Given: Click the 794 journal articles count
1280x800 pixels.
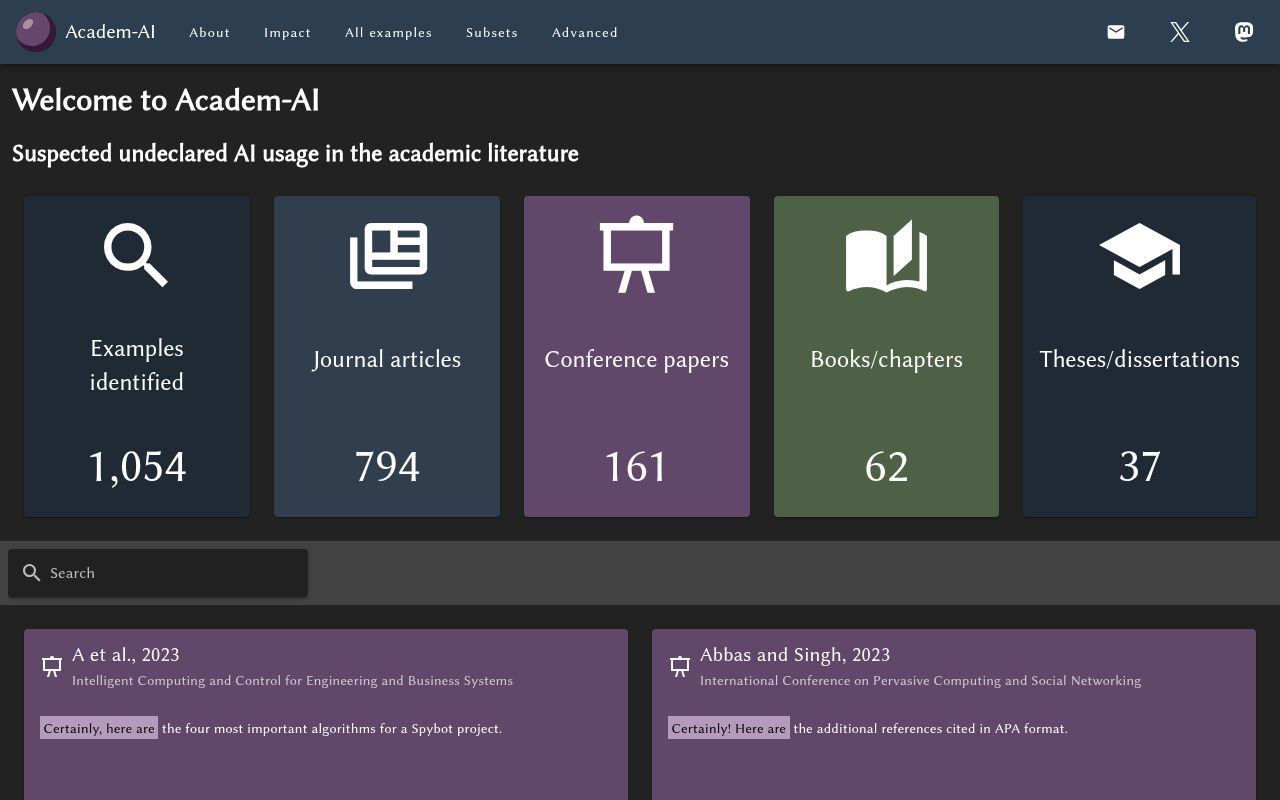Looking at the screenshot, I should (x=387, y=467).
